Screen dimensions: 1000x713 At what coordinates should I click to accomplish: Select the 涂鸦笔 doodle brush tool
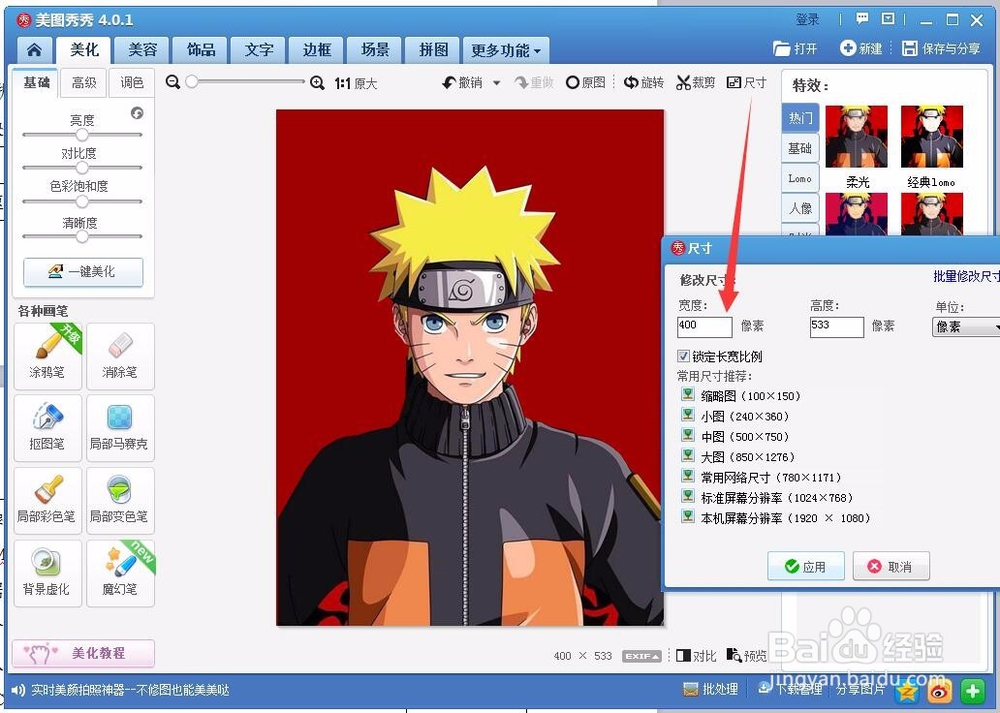point(47,356)
